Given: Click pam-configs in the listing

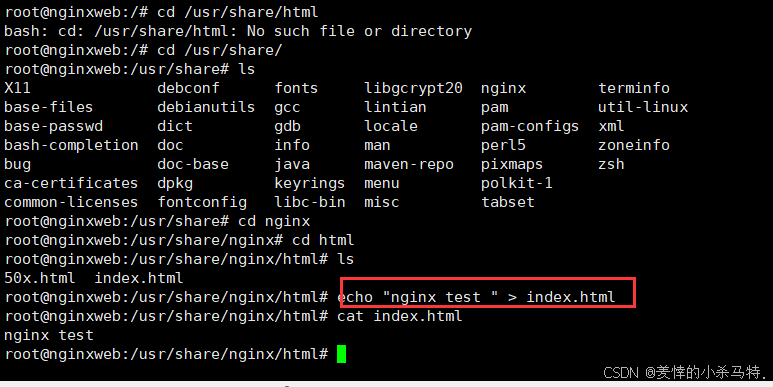Looking at the screenshot, I should 530,126.
